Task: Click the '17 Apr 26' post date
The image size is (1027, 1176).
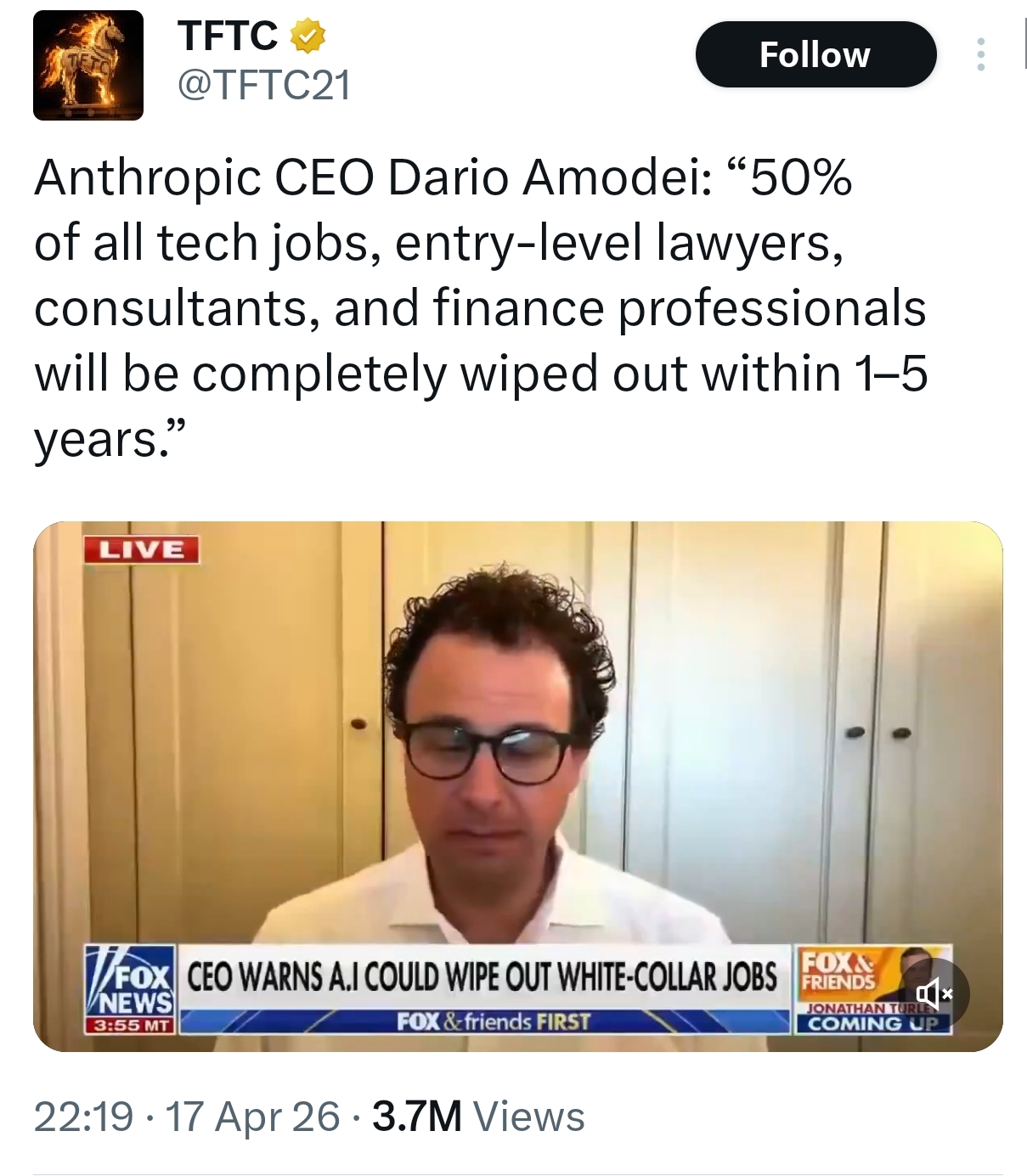Action: [x=251, y=1116]
